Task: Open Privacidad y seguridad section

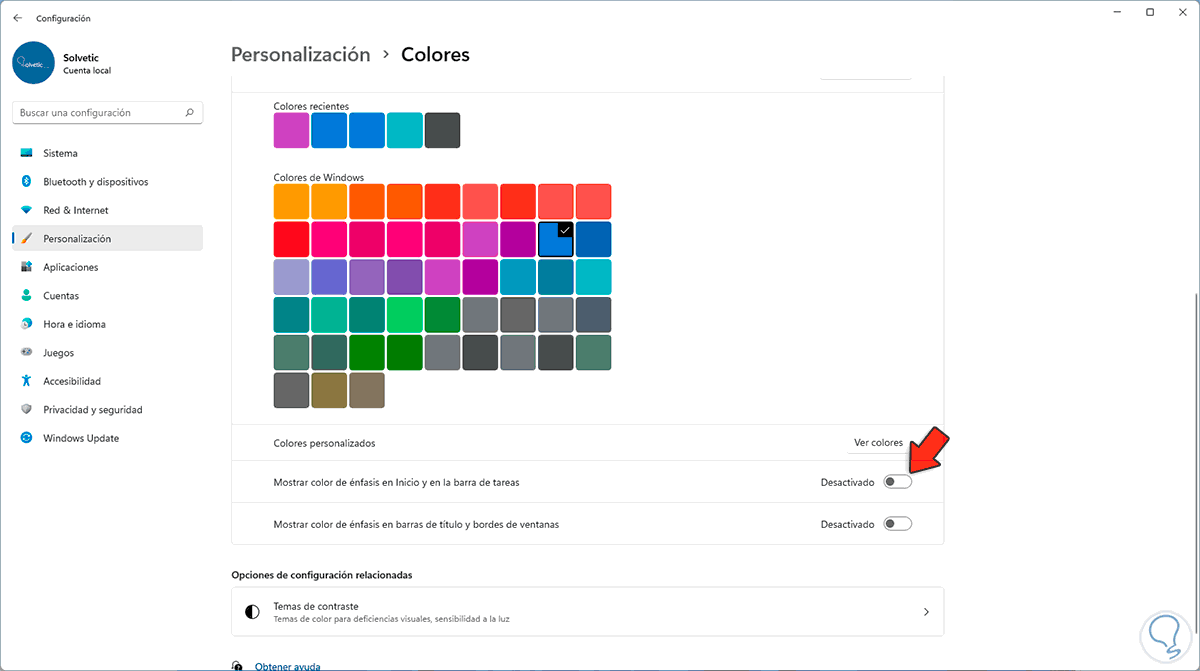Action: tap(92, 410)
